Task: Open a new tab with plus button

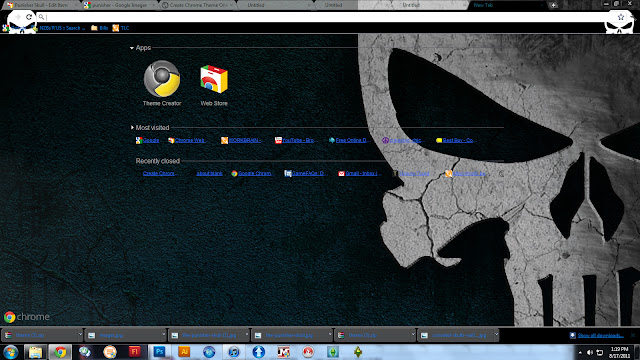Action: pos(553,5)
